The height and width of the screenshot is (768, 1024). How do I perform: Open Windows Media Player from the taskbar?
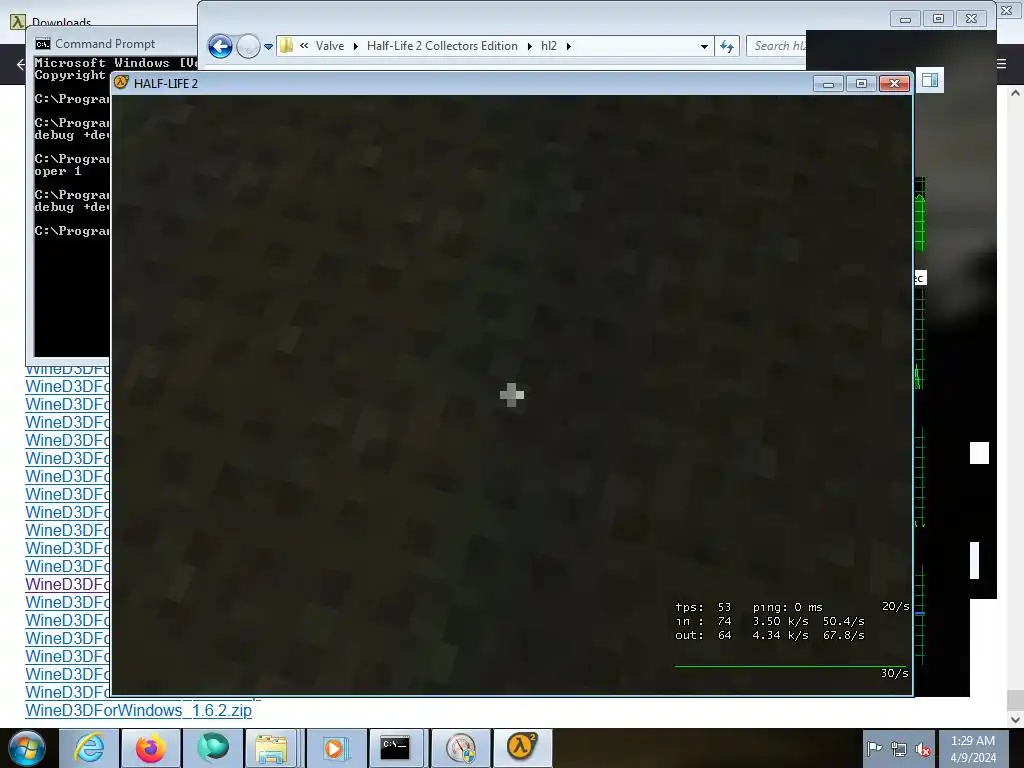336,748
